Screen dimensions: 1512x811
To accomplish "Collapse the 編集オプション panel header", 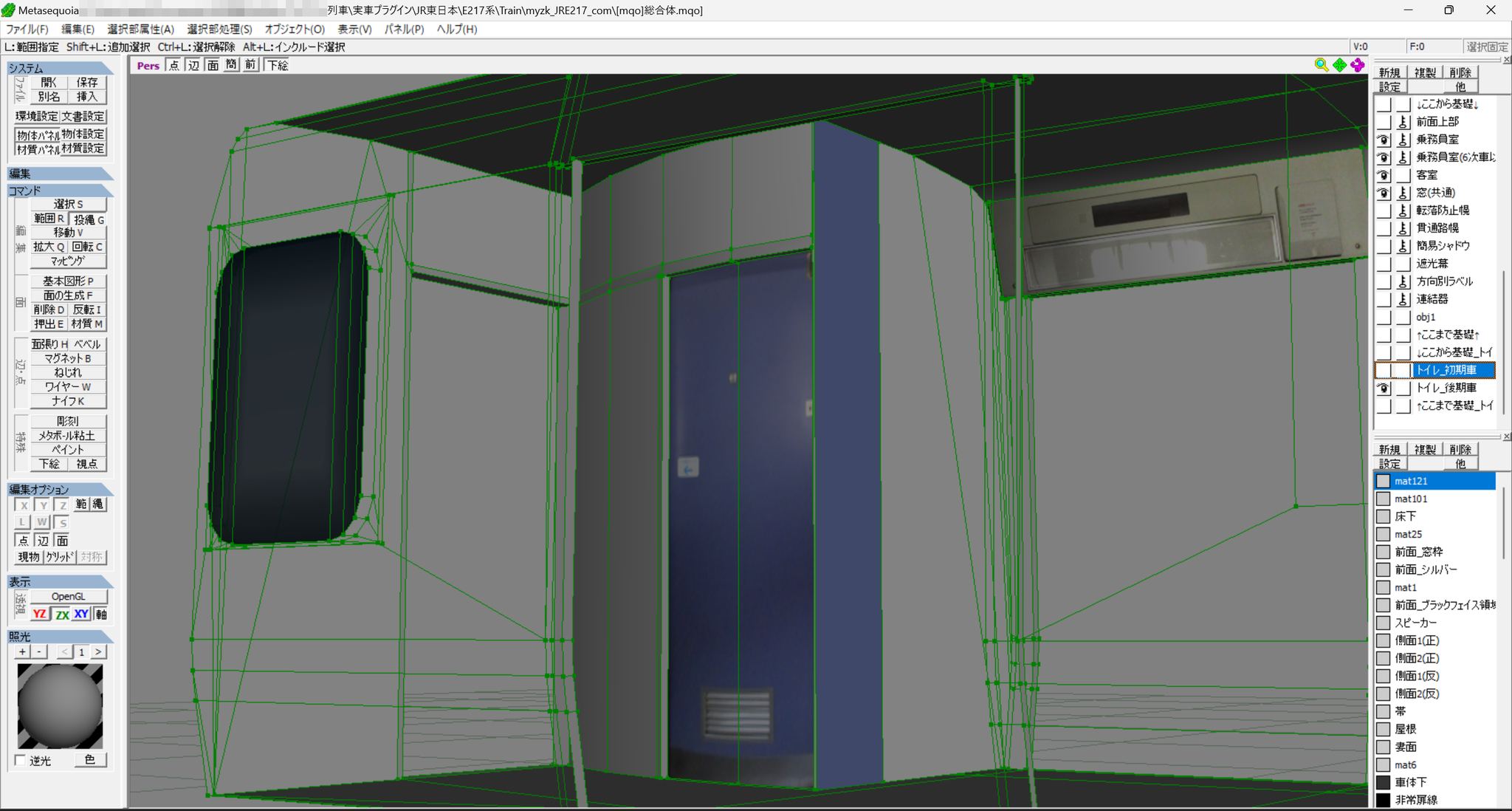I will pos(60,489).
